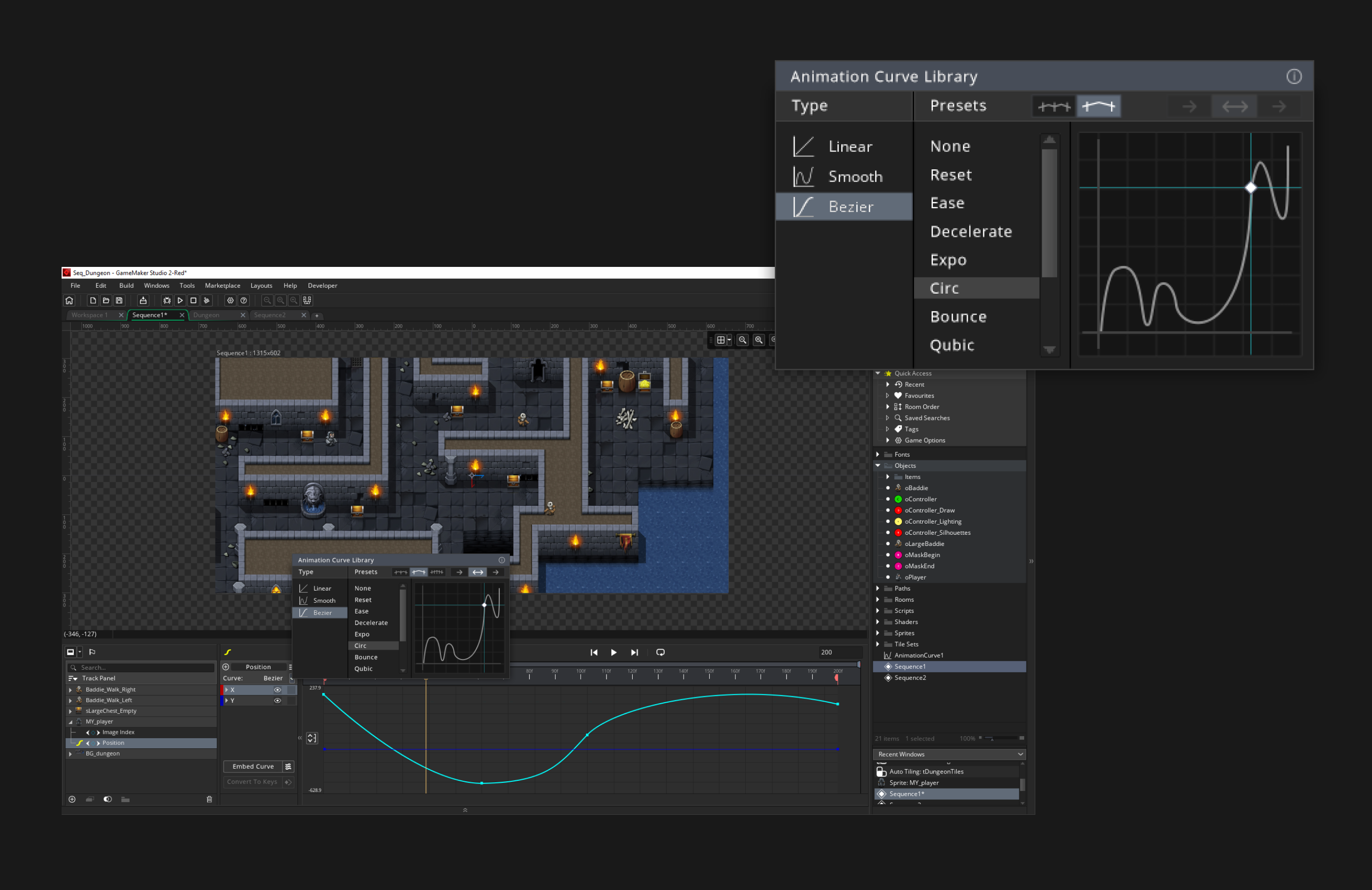Expand the Baddie_Walk_Right track
The image size is (1372, 890).
(x=71, y=690)
